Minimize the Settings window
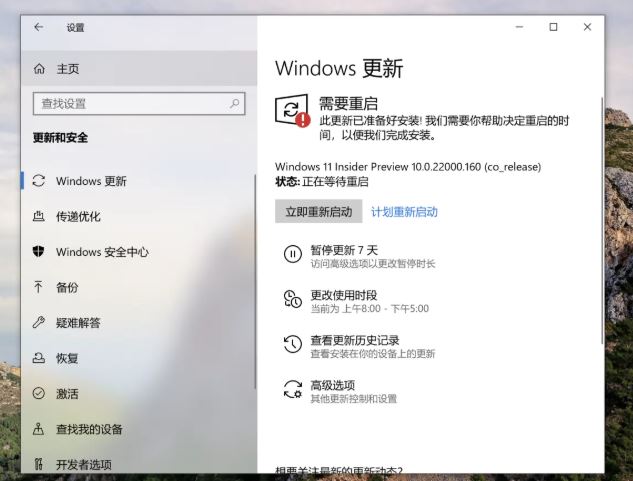Viewport: 633px width, 481px height. point(520,27)
